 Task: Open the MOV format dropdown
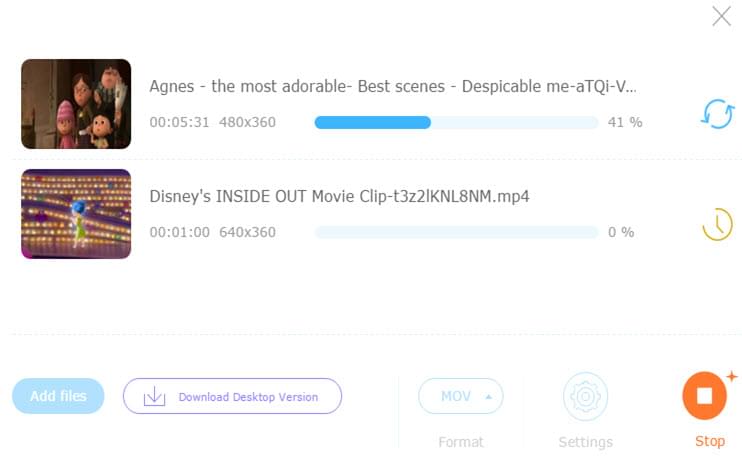(459, 396)
